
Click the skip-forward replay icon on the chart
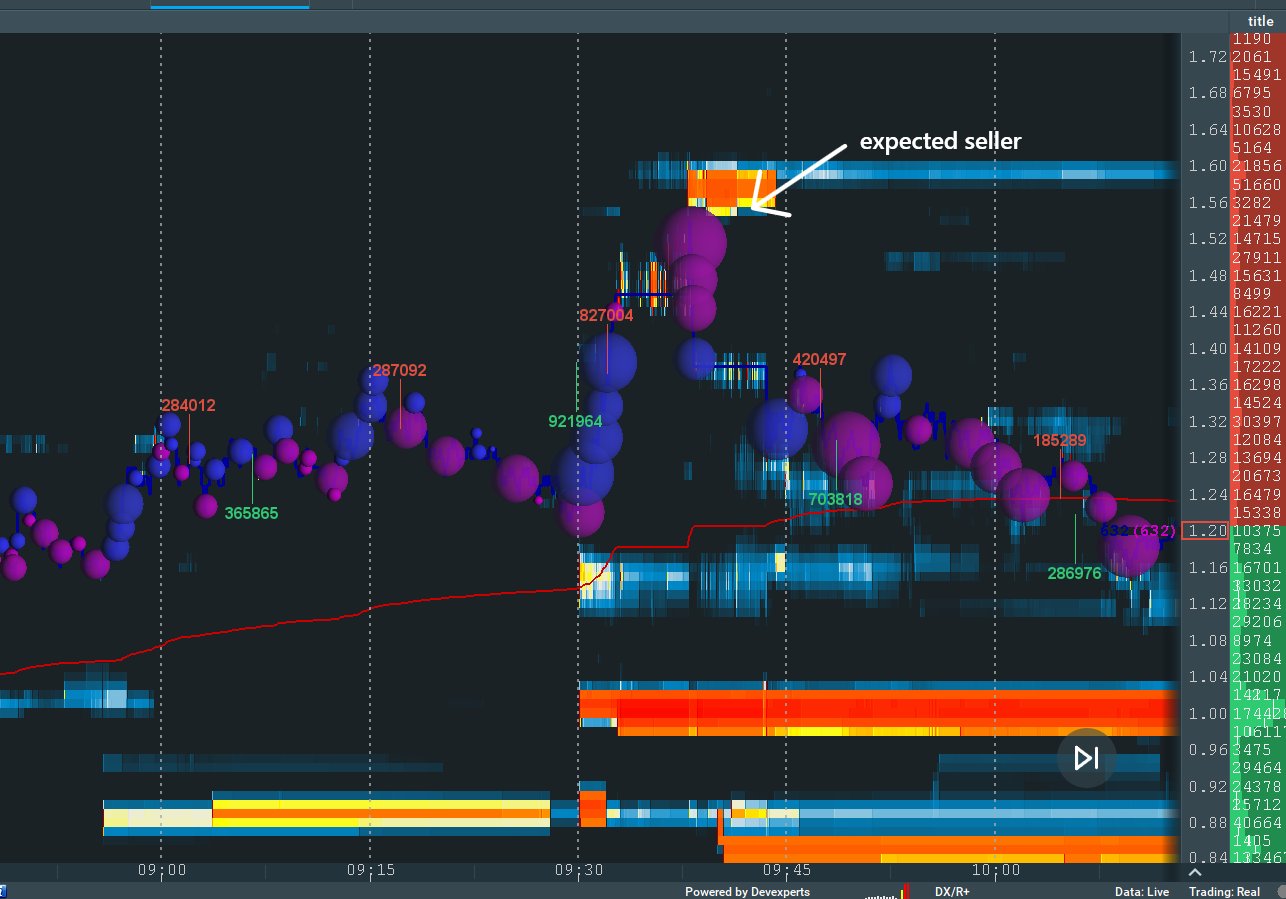point(1085,758)
